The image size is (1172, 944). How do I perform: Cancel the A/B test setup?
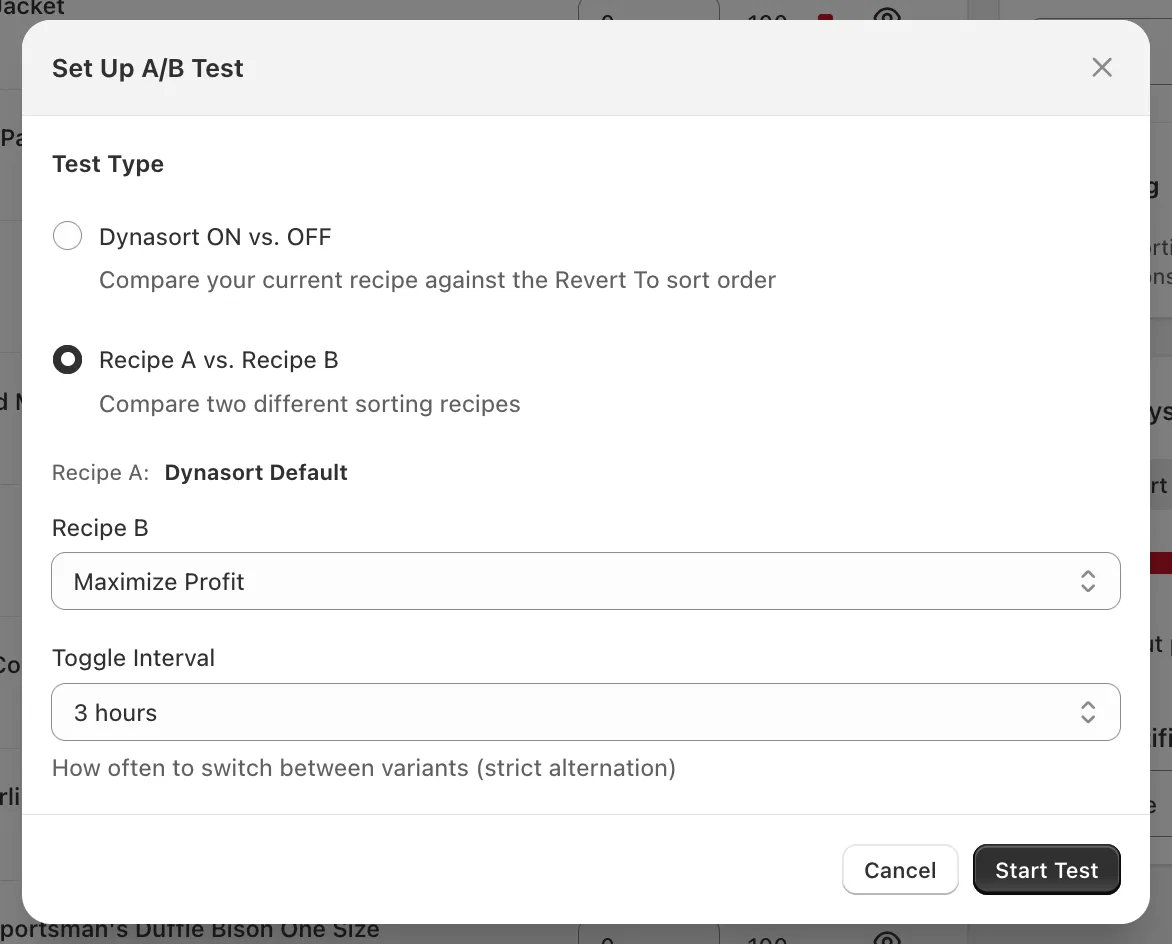pyautogui.click(x=899, y=869)
